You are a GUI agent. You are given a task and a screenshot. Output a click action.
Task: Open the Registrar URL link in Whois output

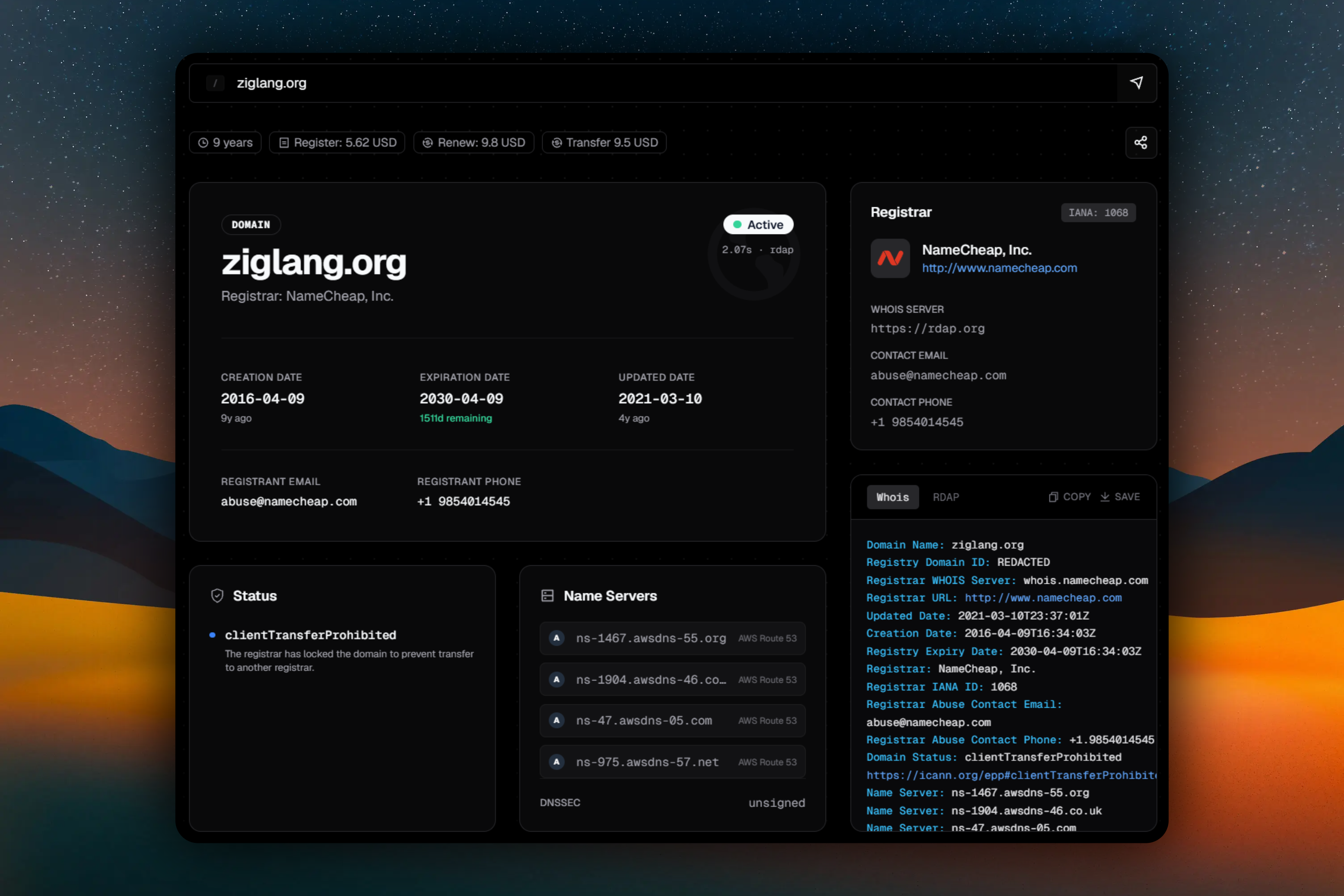tap(1043, 598)
